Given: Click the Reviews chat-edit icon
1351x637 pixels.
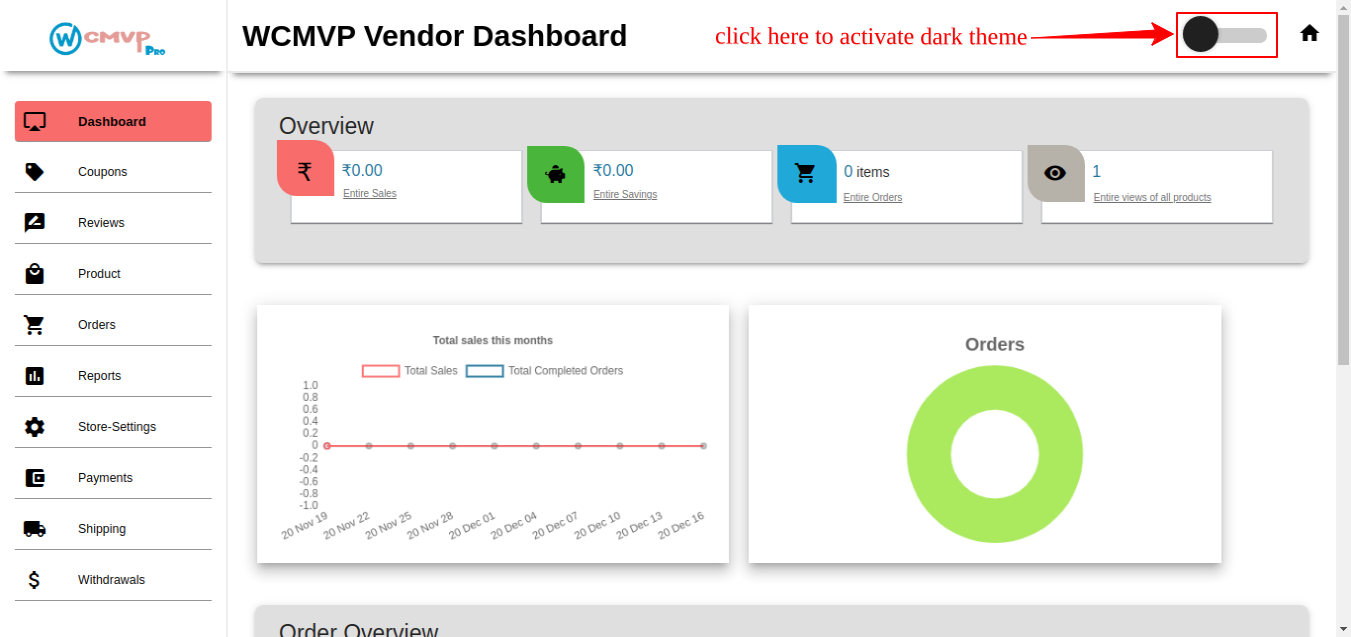Looking at the screenshot, I should 35,223.
